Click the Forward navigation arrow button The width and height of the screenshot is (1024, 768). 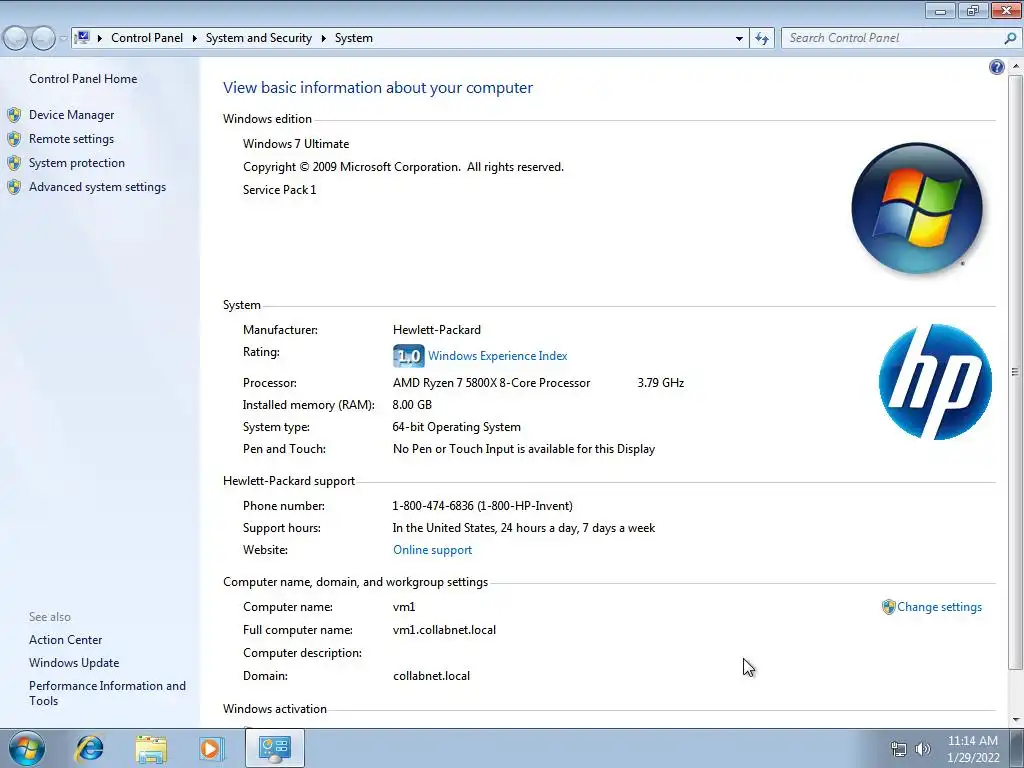(x=43, y=39)
